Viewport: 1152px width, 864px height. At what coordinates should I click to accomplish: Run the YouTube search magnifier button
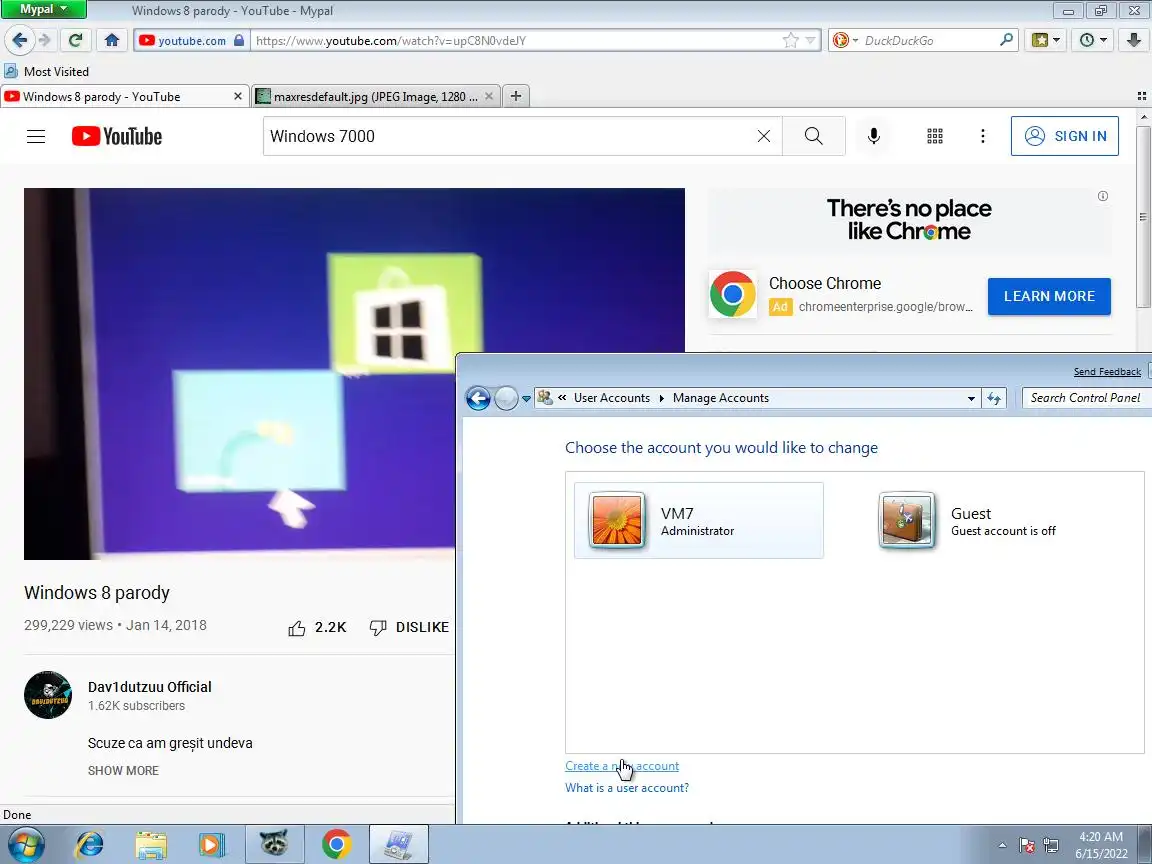click(x=813, y=136)
